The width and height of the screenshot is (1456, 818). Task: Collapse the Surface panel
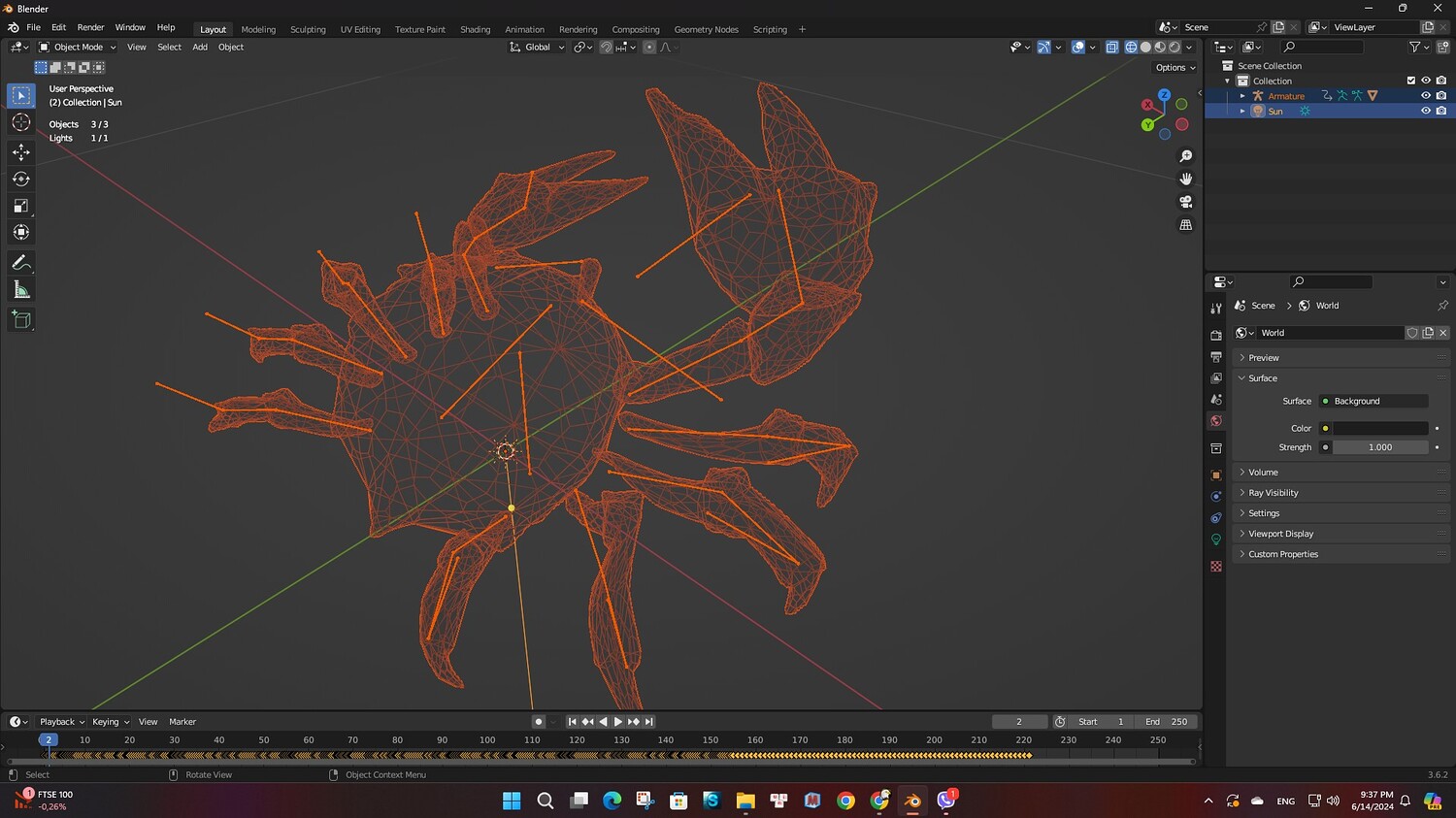coord(1340,378)
